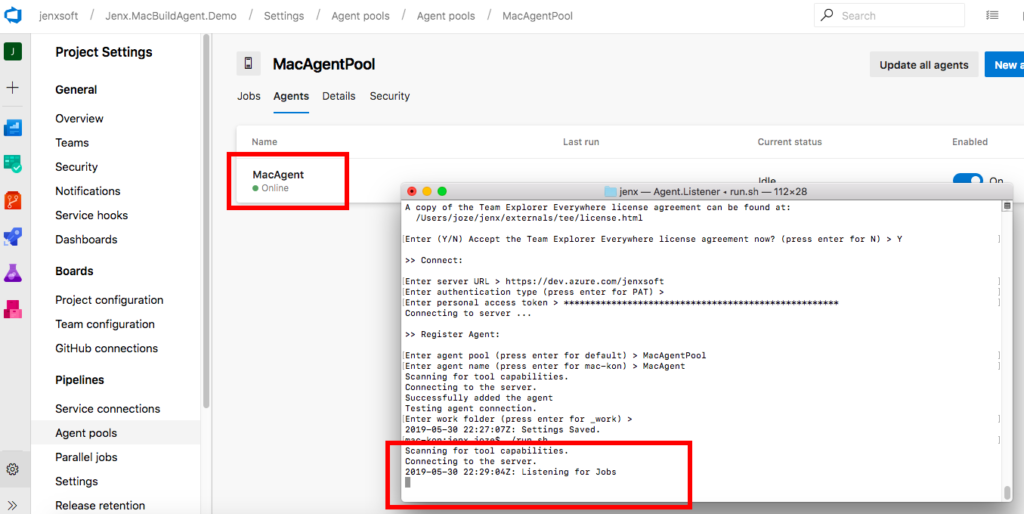
Task: Open Project configuration under Boards
Action: pyautogui.click(x=109, y=300)
